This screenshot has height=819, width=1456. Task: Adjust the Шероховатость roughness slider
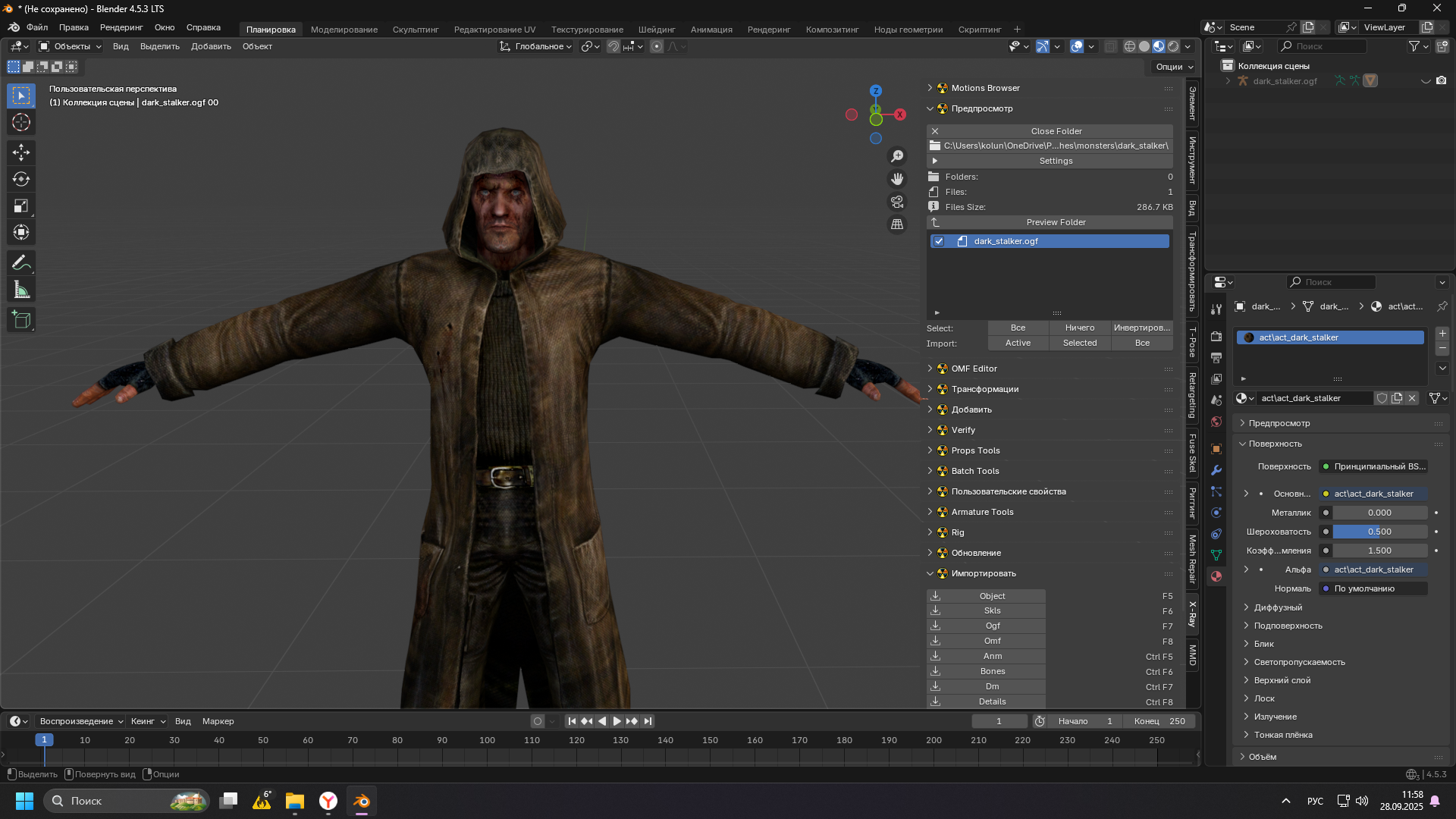point(1379,532)
